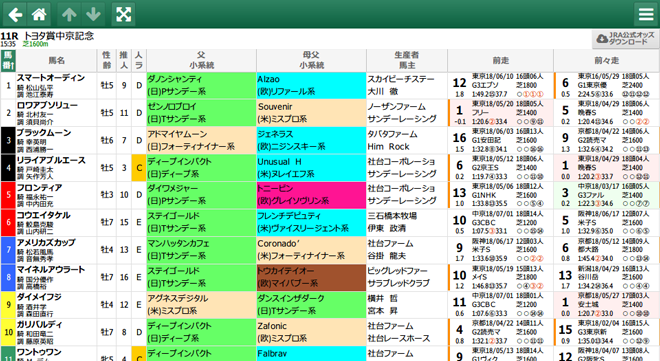This screenshot has height=361, width=660.
Task: Select damsire cell フレンチデピュティ
Action: 311,222
